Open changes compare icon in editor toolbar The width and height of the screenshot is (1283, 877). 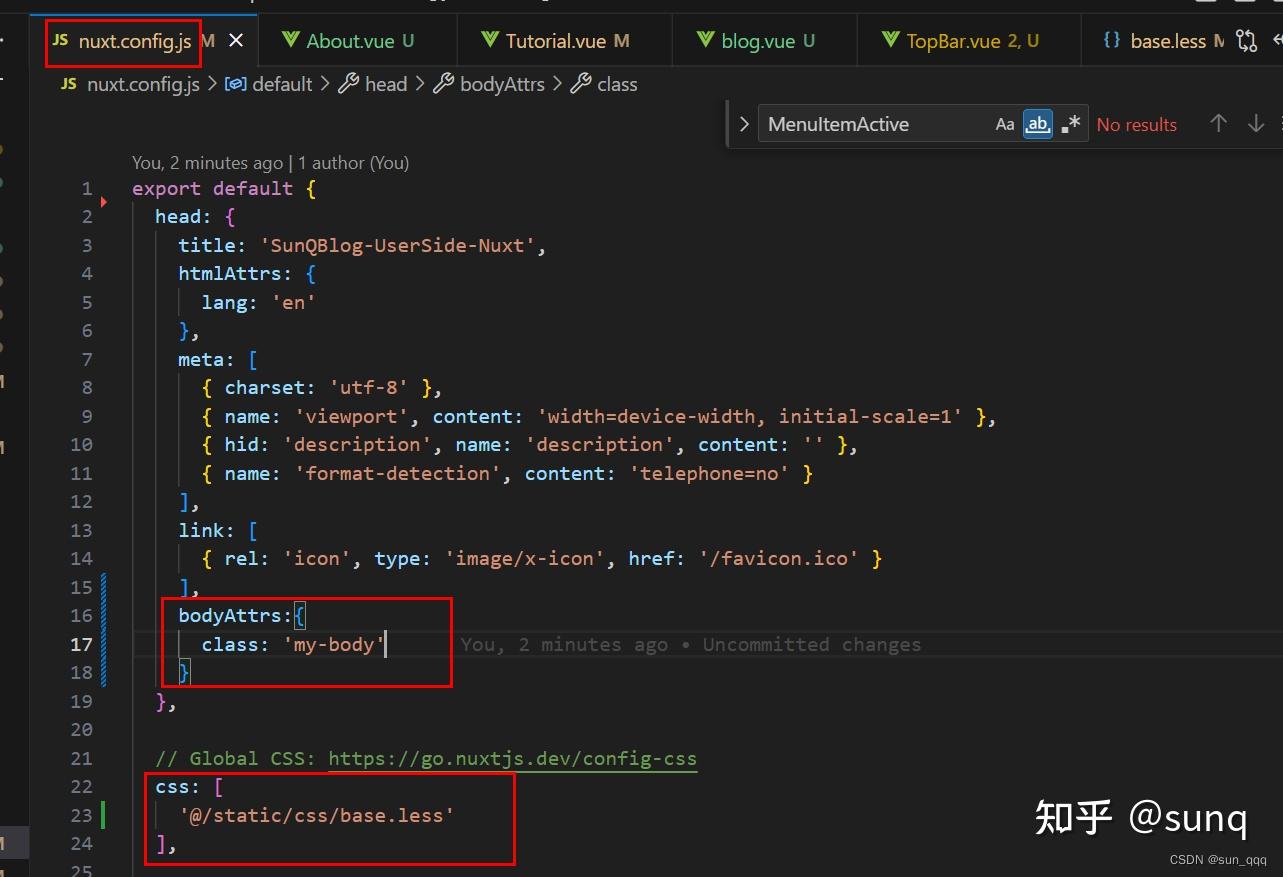coord(1246,41)
